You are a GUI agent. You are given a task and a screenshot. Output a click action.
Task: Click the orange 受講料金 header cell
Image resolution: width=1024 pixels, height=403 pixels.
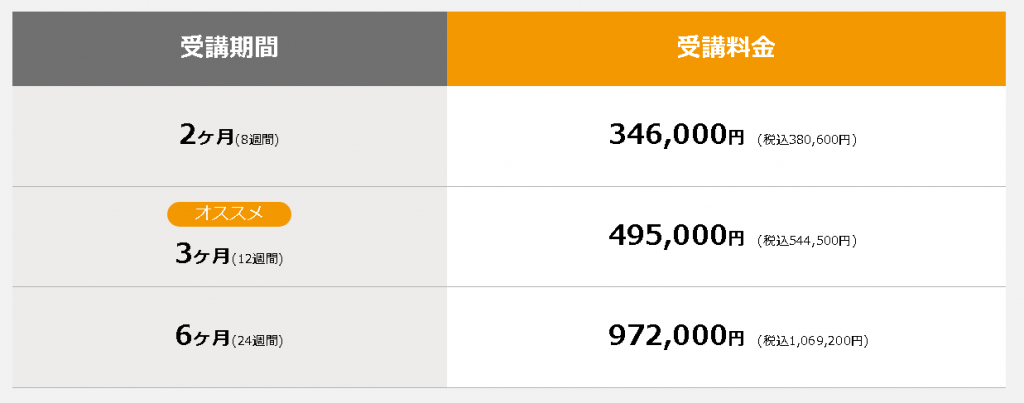click(x=726, y=48)
